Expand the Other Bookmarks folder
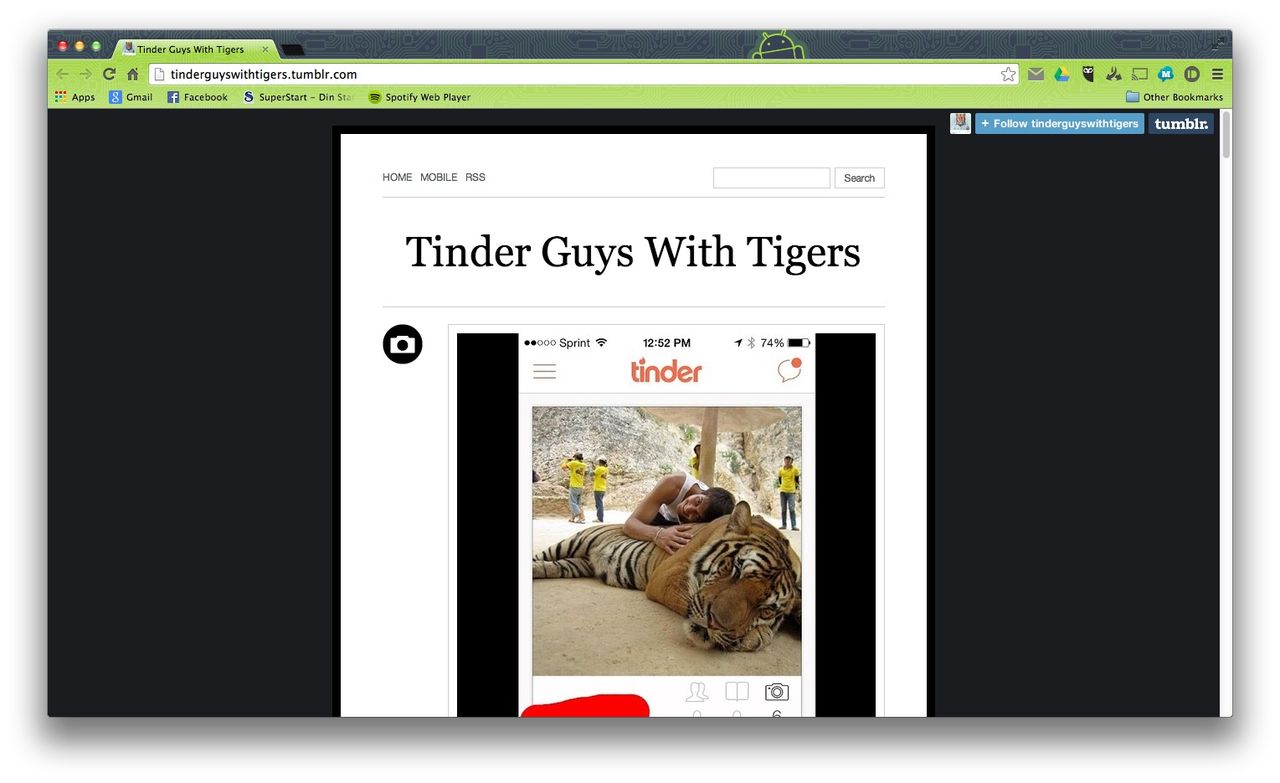 click(x=1174, y=97)
